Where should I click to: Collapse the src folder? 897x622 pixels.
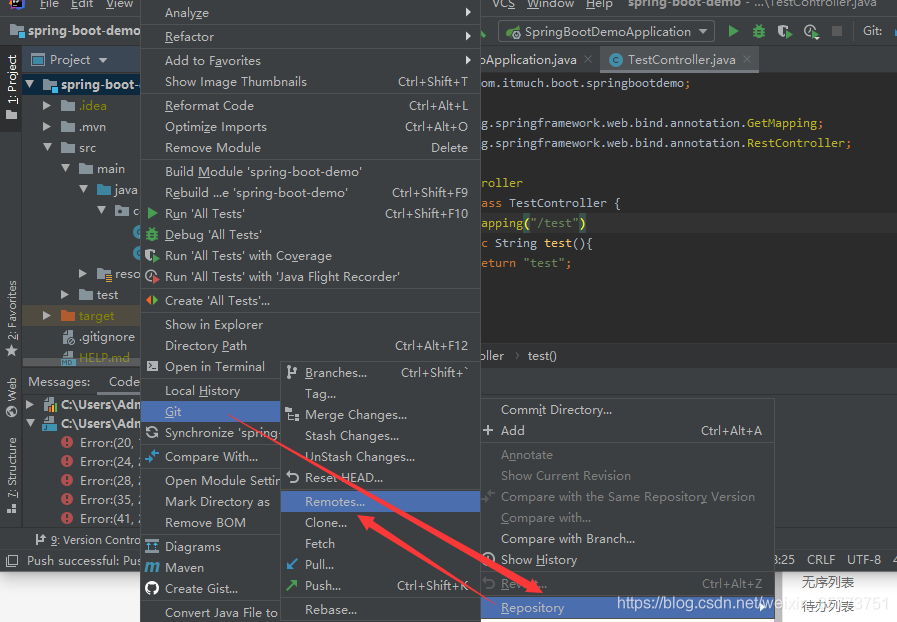[47, 148]
